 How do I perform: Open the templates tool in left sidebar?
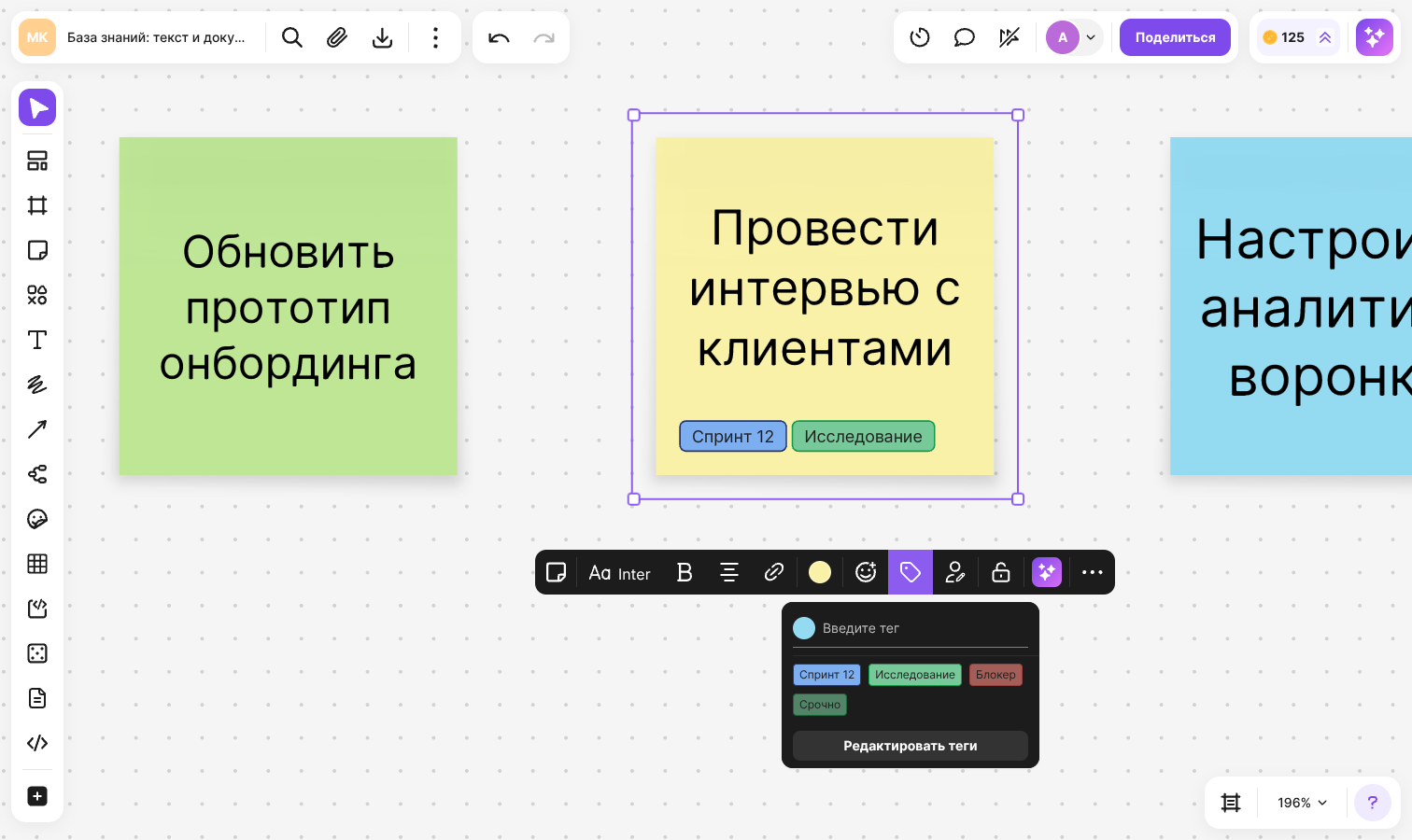(37, 161)
